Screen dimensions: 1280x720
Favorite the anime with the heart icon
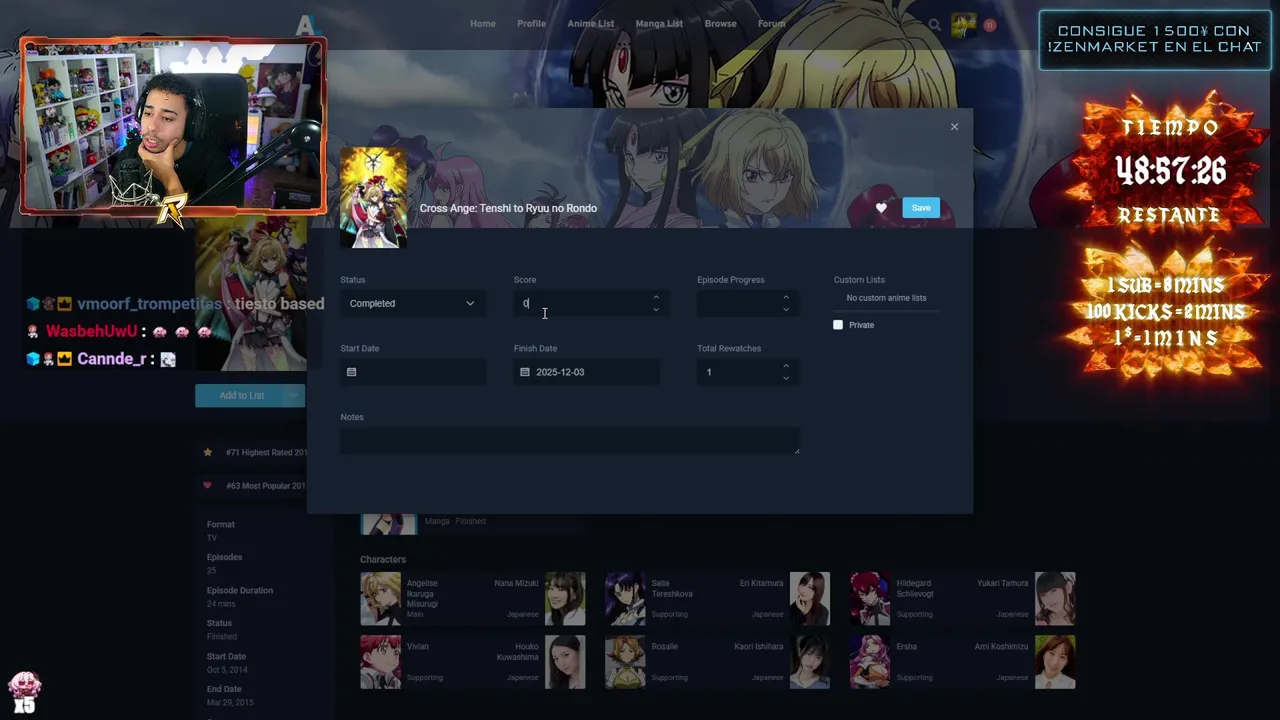[881, 208]
